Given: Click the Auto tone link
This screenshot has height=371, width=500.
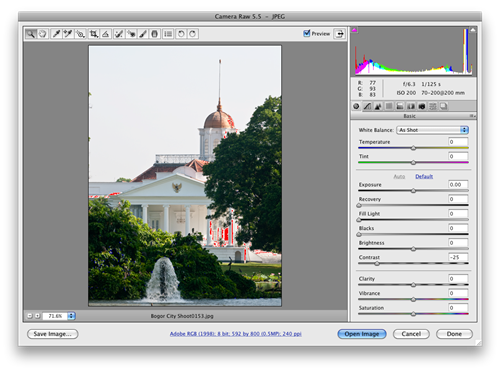Looking at the screenshot, I should click(x=399, y=176).
